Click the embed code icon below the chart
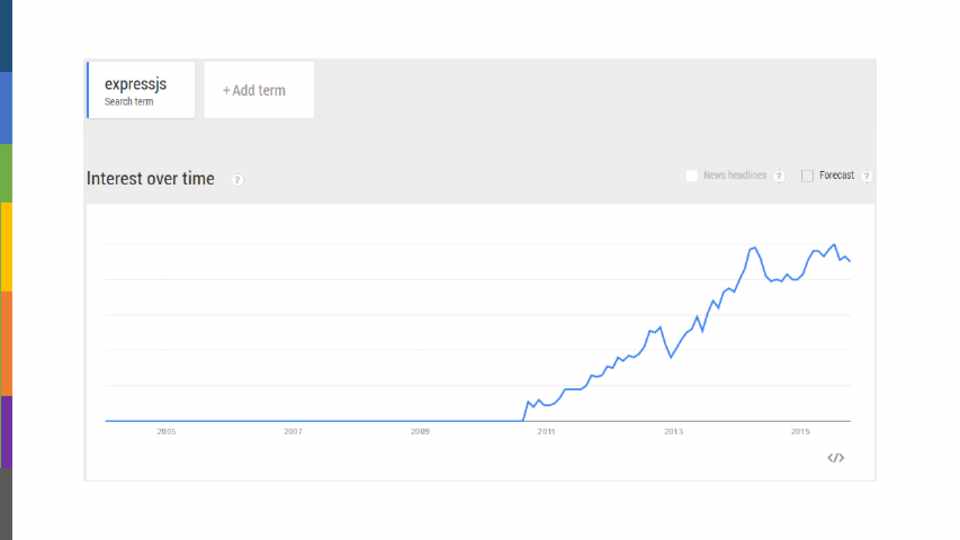This screenshot has width=960, height=540. [836, 458]
